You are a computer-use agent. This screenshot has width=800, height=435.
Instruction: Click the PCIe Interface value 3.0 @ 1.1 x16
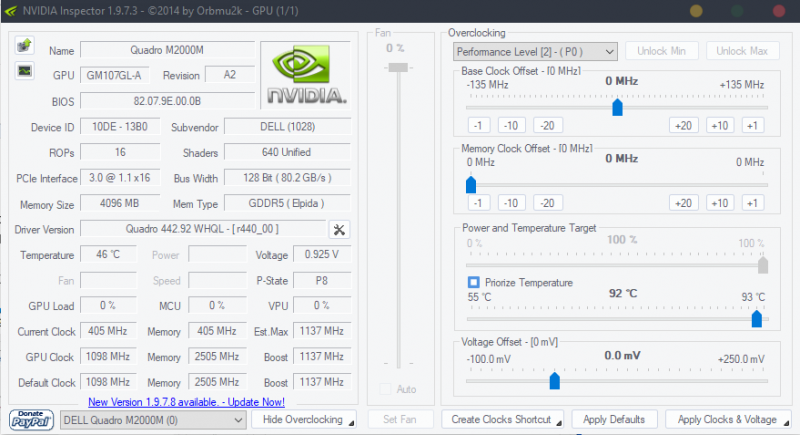point(120,177)
